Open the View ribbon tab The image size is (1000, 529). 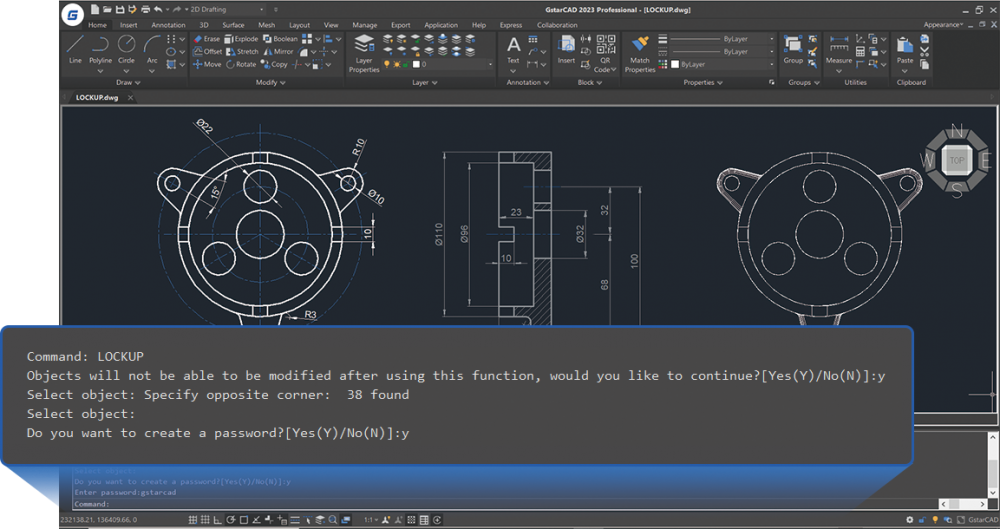coord(331,25)
